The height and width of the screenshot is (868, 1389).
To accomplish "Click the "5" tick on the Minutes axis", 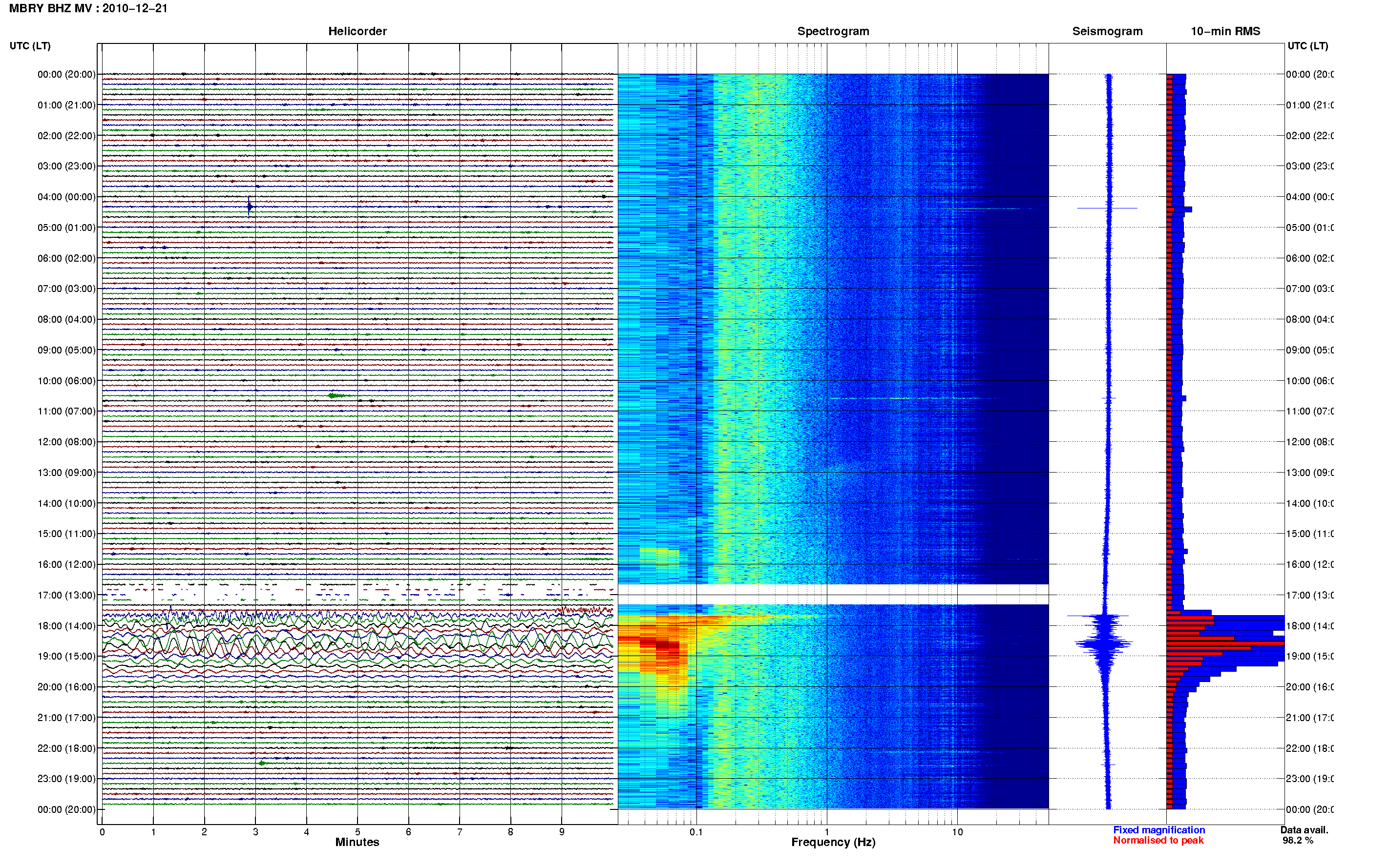I will coord(357,832).
